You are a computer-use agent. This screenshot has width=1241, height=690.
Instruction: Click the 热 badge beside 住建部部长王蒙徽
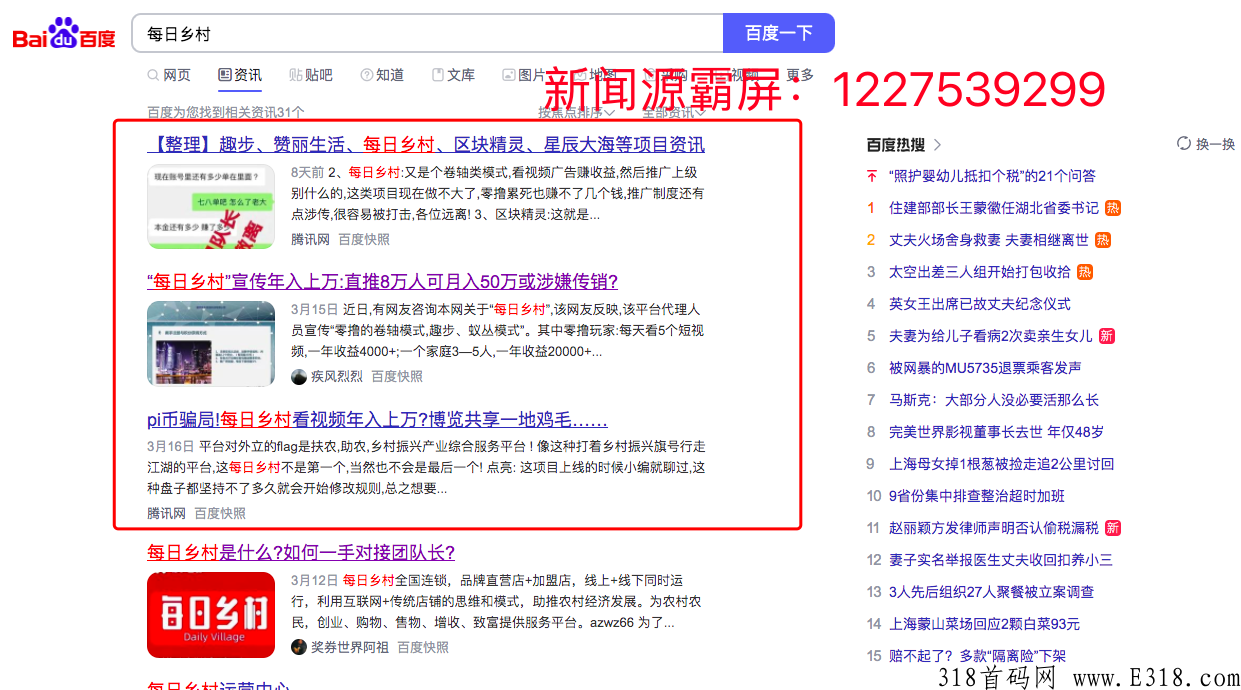pos(1113,208)
